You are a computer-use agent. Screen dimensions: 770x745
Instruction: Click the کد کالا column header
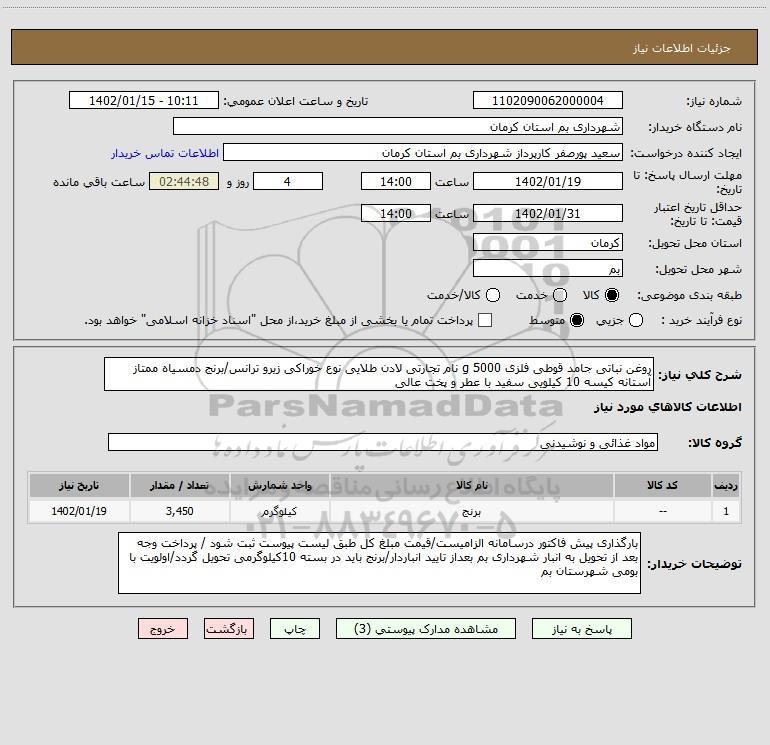662,485
